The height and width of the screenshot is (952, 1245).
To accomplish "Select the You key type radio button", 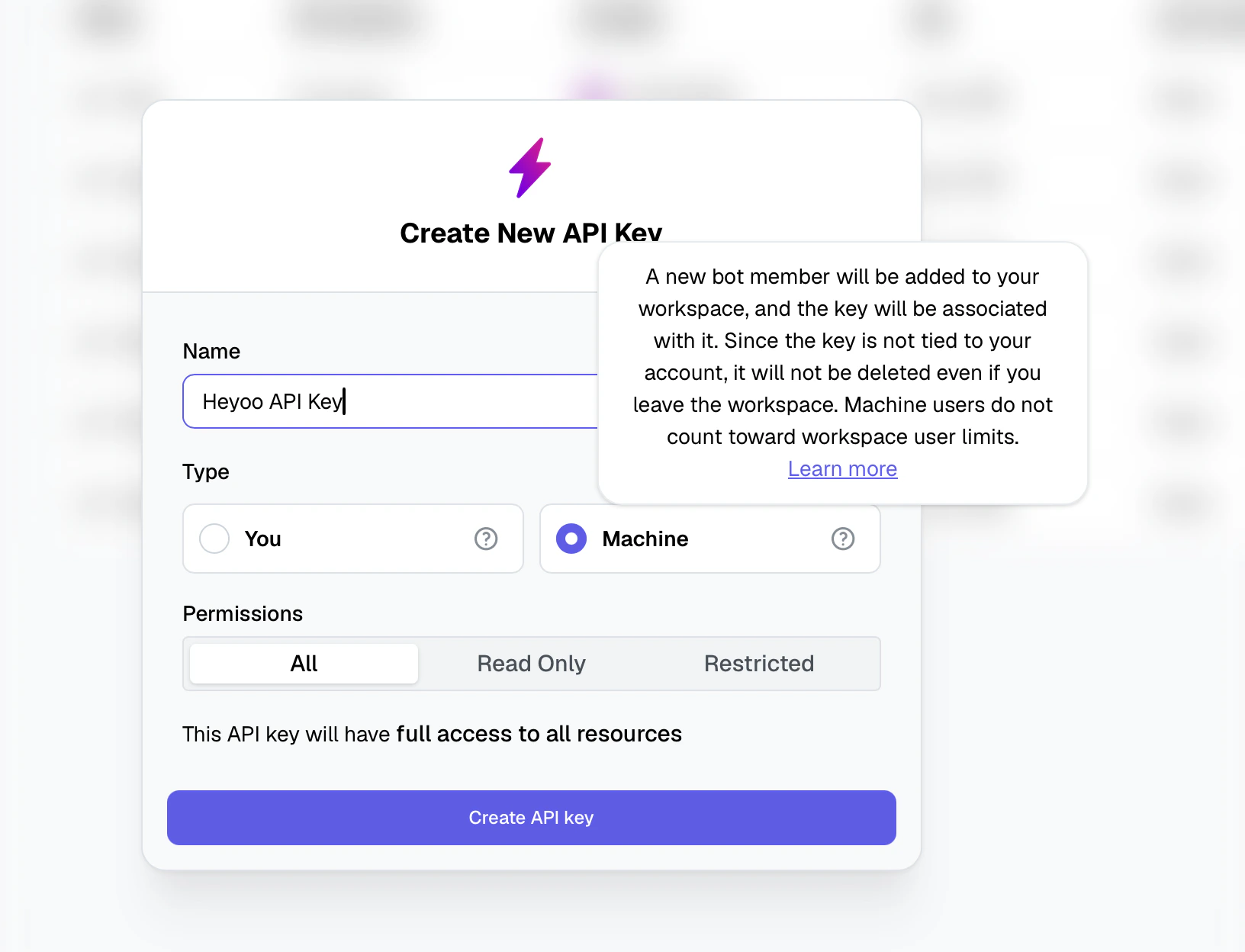I will 214,539.
